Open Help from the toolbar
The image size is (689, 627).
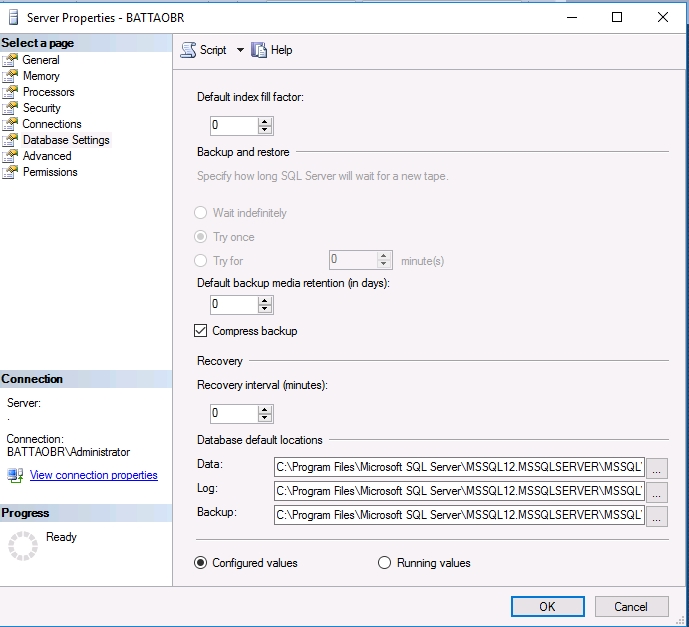[272, 50]
